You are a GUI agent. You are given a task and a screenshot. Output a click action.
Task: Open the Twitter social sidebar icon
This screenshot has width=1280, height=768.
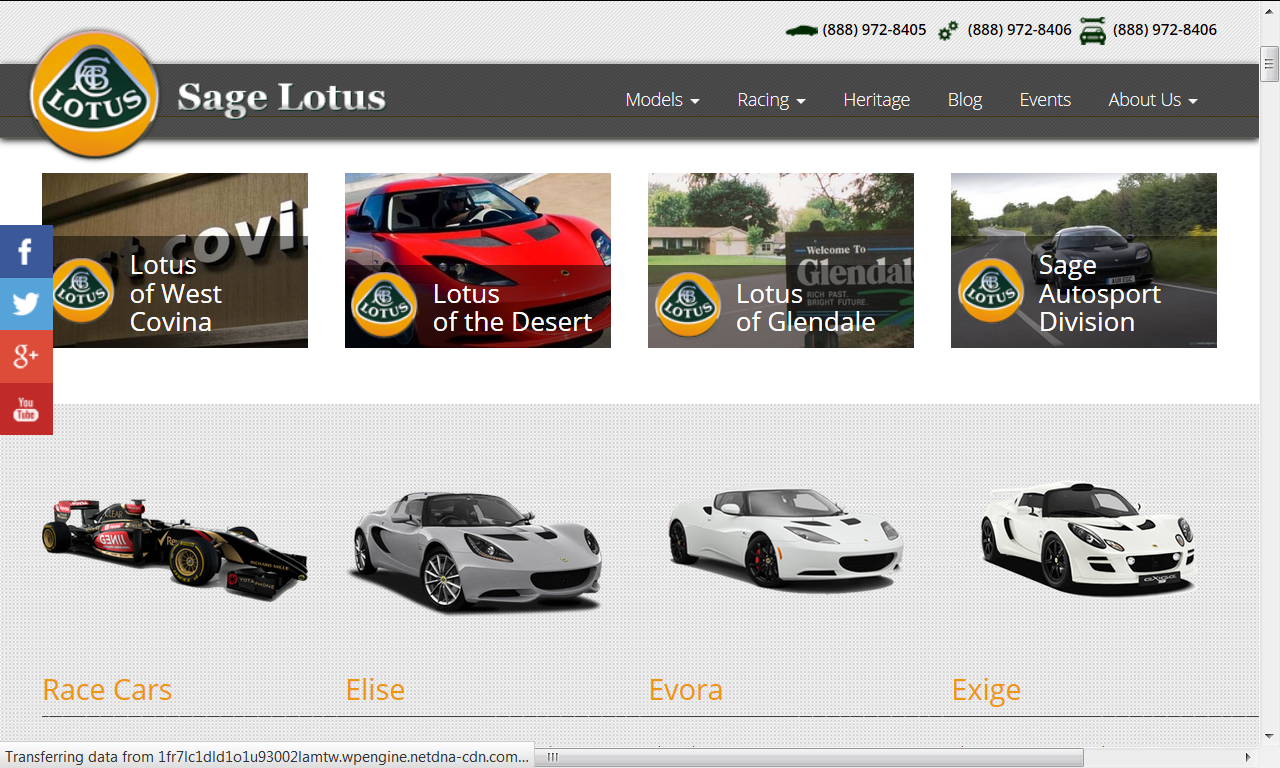tap(26, 304)
